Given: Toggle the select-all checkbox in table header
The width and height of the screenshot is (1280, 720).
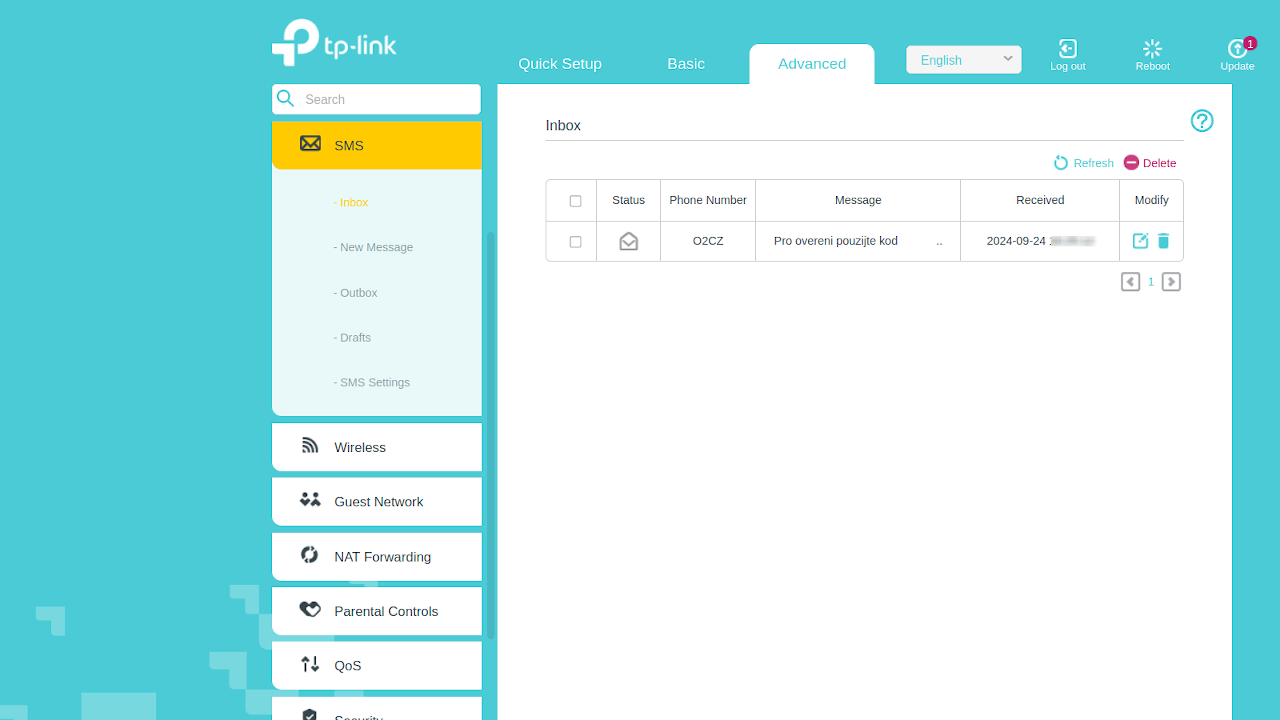Looking at the screenshot, I should point(575,201).
